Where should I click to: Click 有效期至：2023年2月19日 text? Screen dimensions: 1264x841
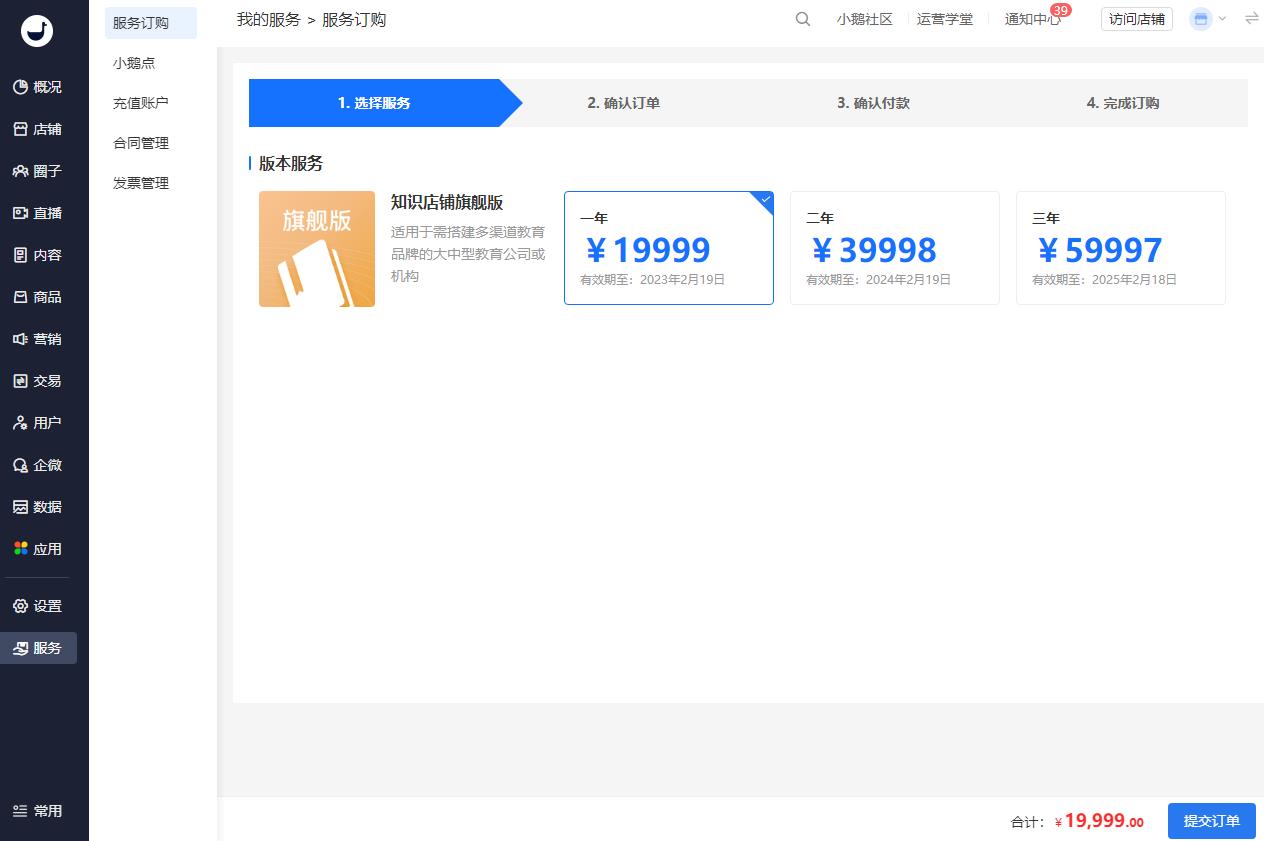[653, 280]
